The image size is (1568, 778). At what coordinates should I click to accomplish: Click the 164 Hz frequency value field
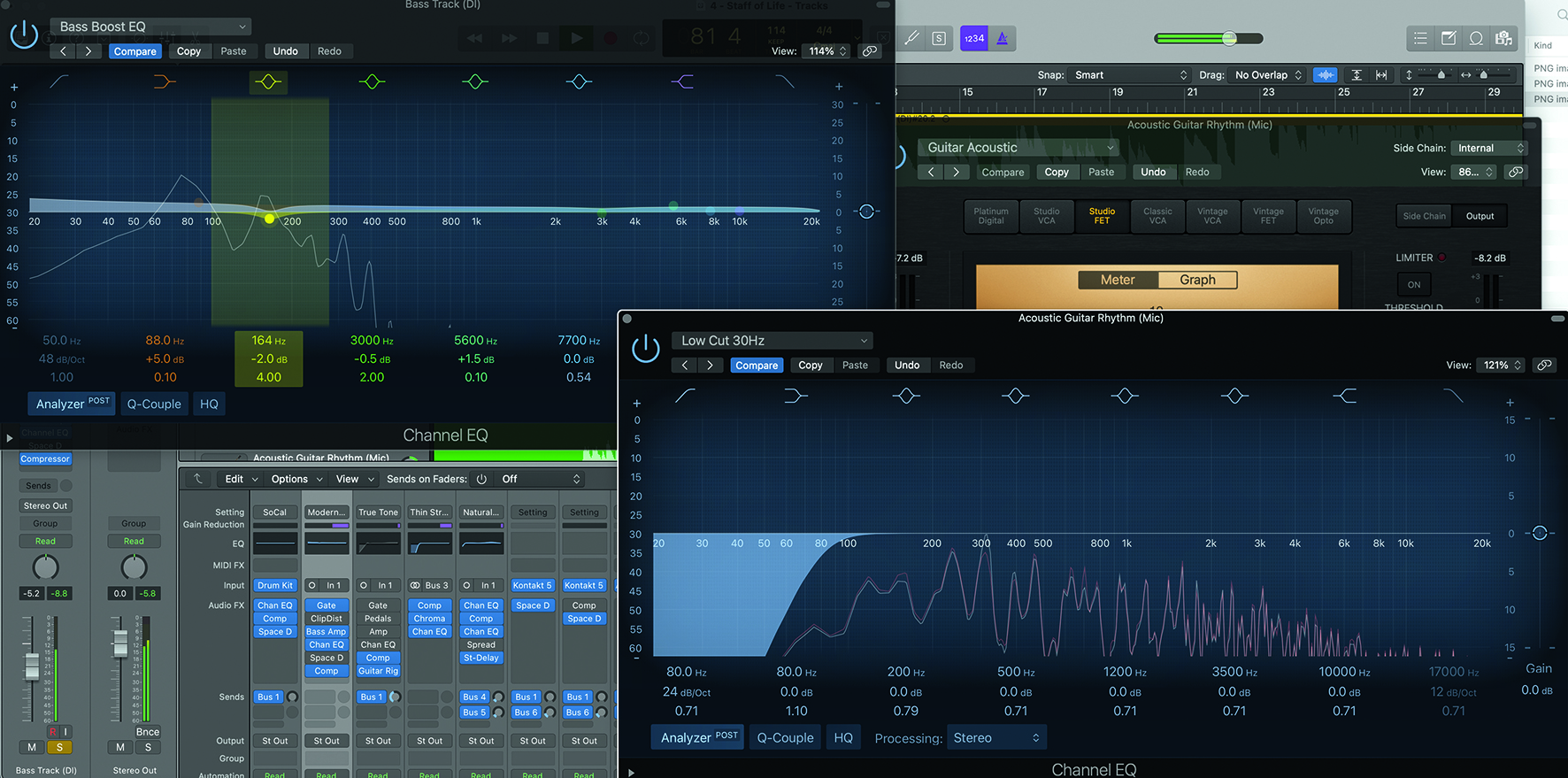(x=268, y=340)
